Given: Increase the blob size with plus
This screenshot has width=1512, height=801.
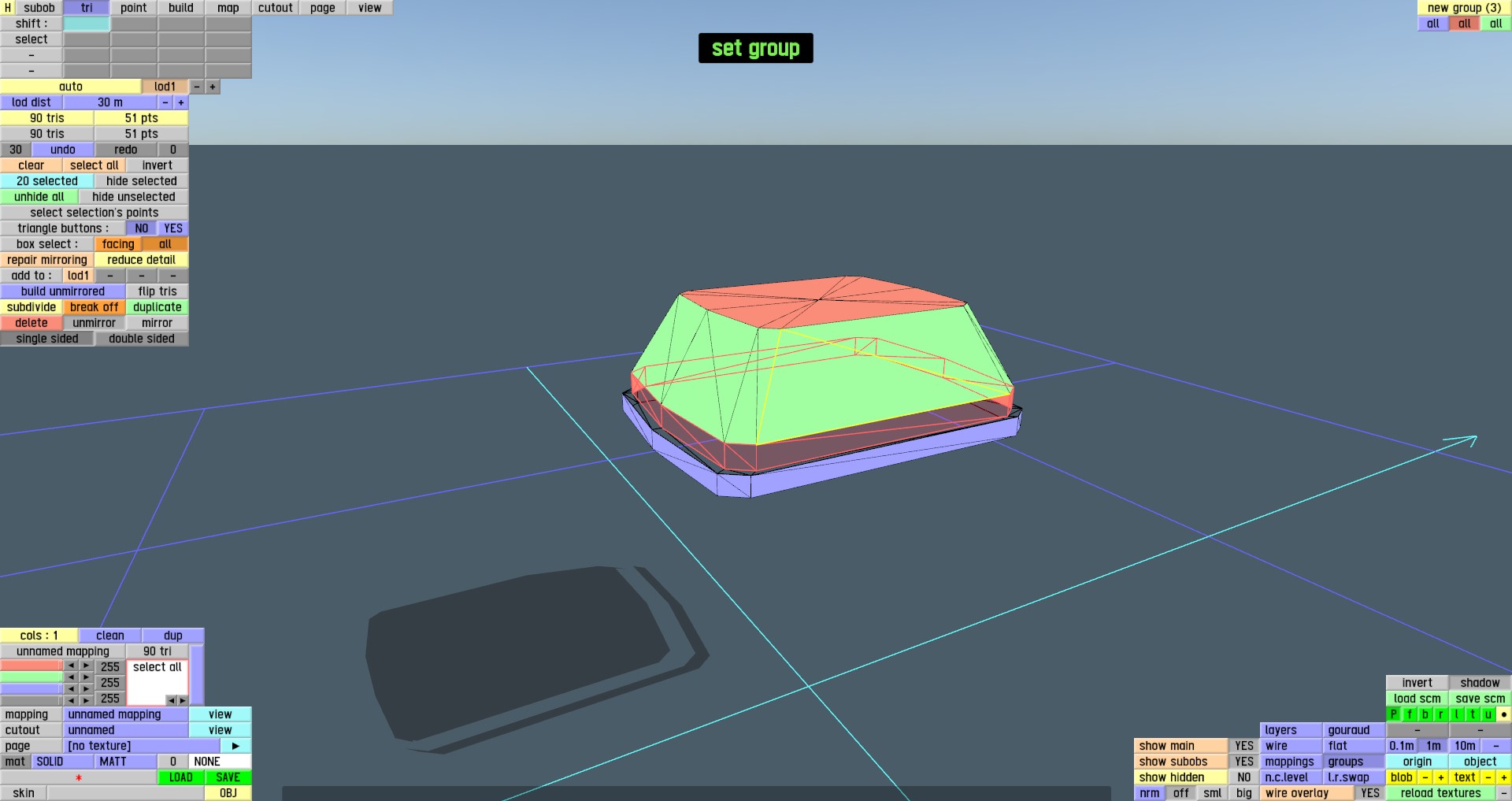Looking at the screenshot, I should [1441, 777].
